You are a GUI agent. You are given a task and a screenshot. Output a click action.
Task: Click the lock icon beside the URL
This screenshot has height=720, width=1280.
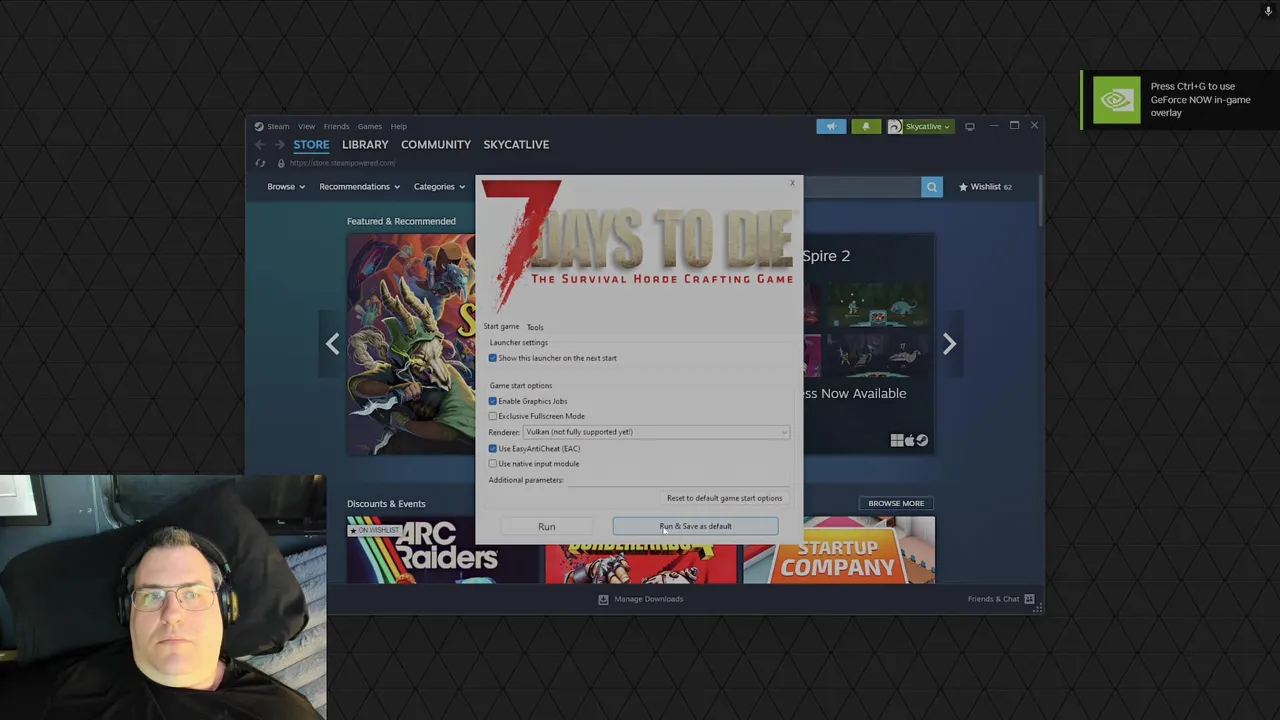point(281,163)
